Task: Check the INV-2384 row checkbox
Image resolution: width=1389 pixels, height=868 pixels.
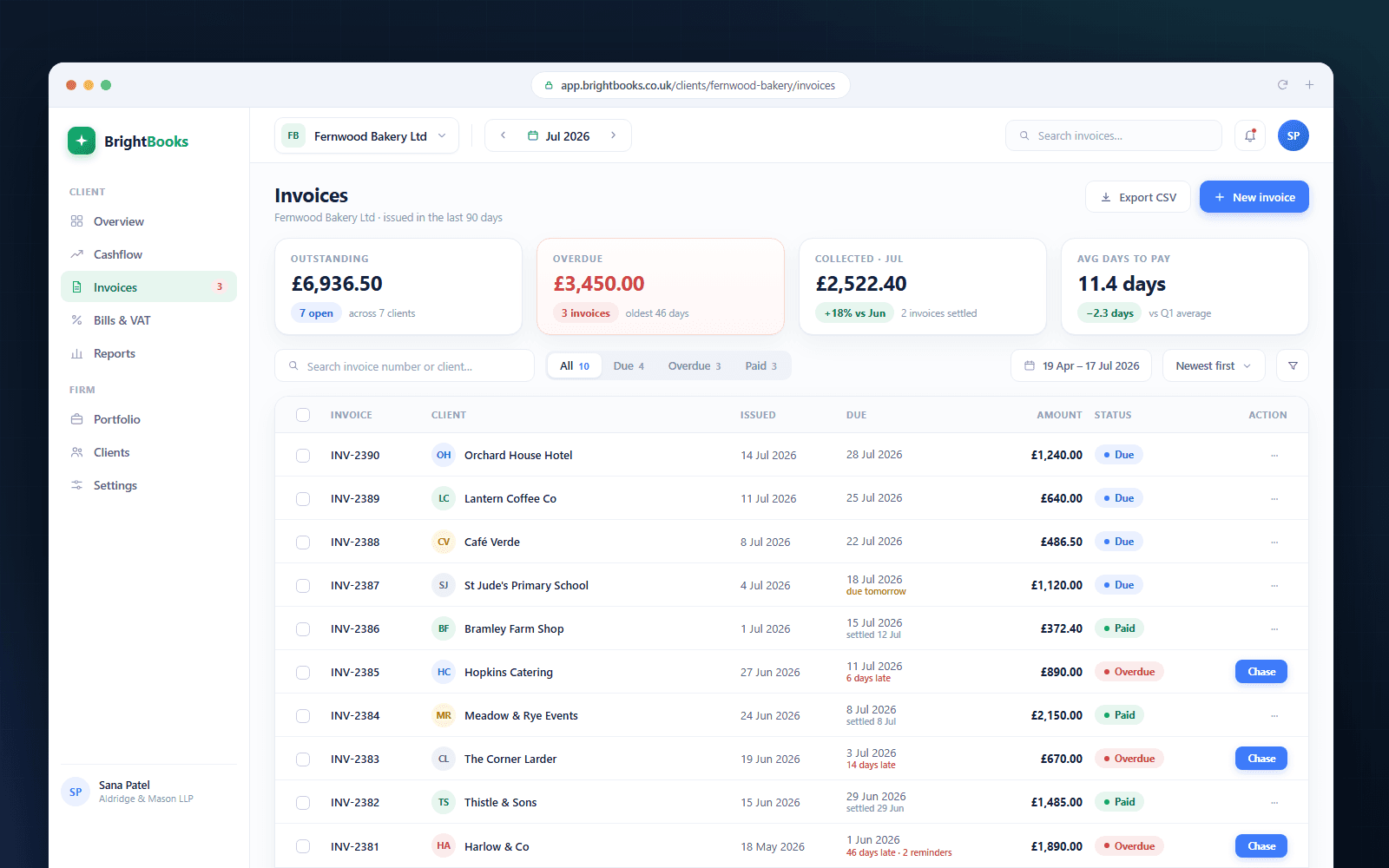Action: [303, 715]
